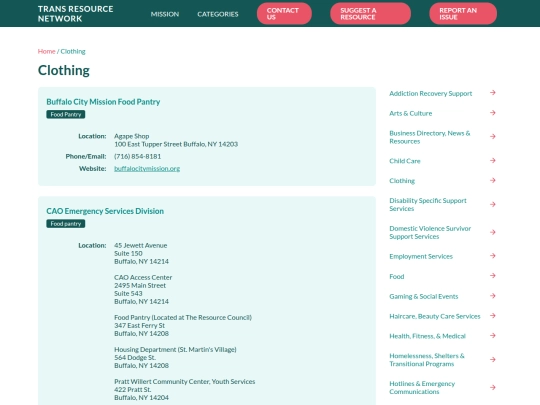Click the arrow beside Homelessness, Shelters & Transitional Programs

pos(493,360)
